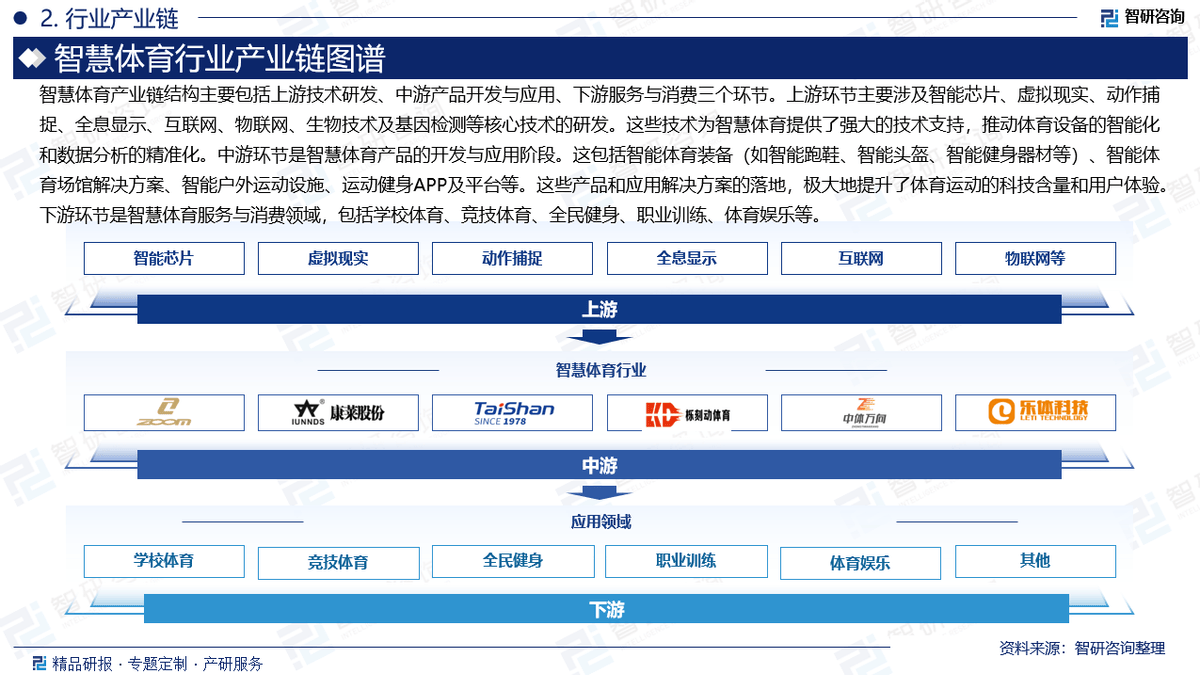Select the 中体万向 logo box
Image resolution: width=1200 pixels, height=675 pixels.
(x=861, y=412)
